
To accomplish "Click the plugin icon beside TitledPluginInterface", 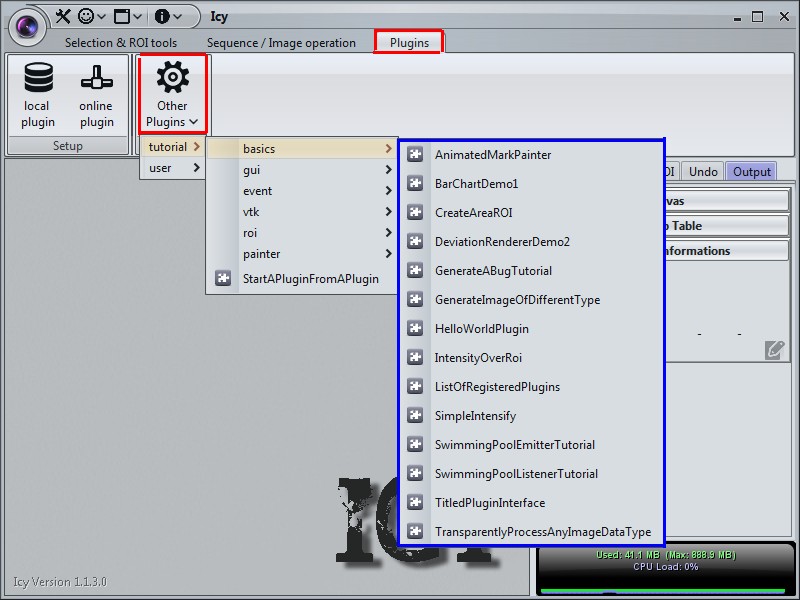I will tap(415, 503).
